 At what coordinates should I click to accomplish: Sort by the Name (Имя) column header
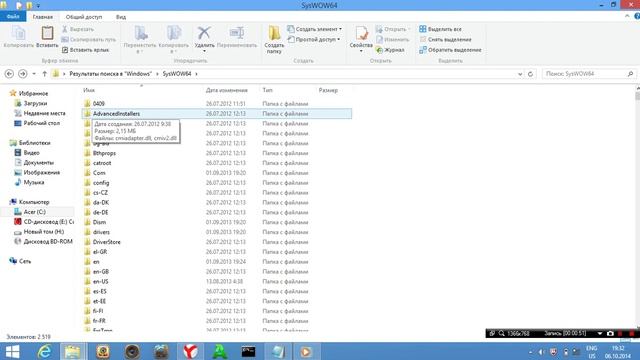[89, 90]
